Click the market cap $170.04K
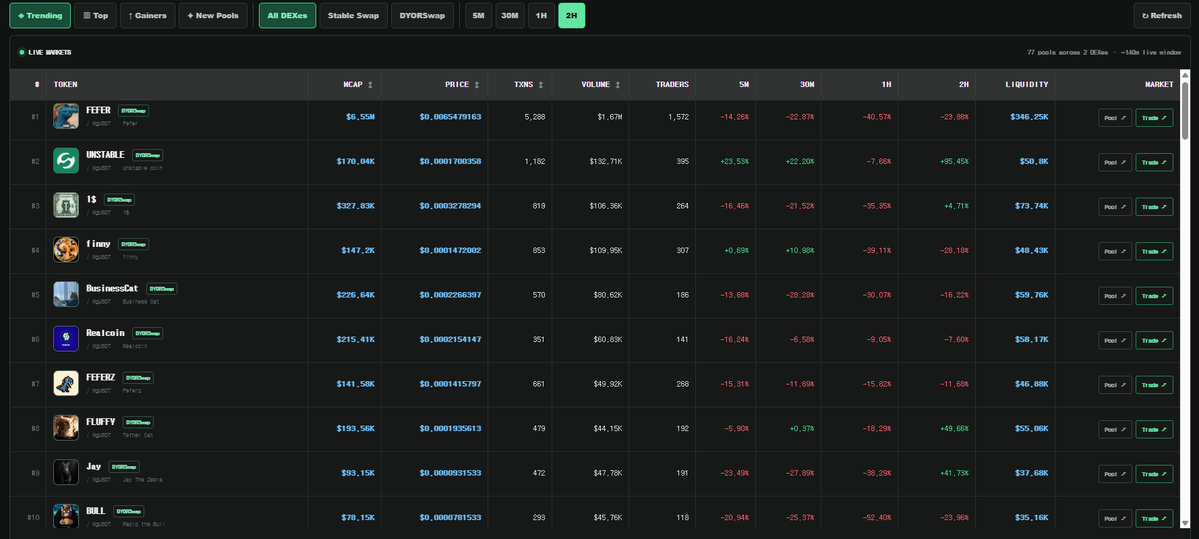Image resolution: width=1199 pixels, height=539 pixels. click(x=356, y=161)
